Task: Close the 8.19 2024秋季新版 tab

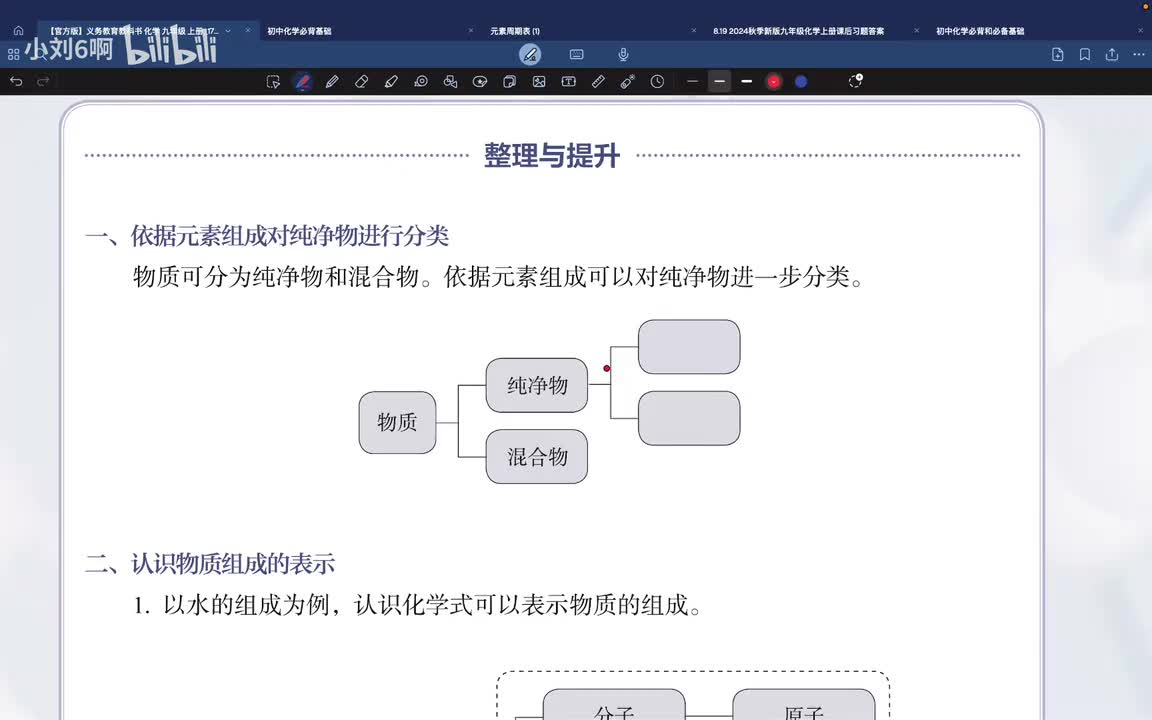Action: click(x=916, y=31)
